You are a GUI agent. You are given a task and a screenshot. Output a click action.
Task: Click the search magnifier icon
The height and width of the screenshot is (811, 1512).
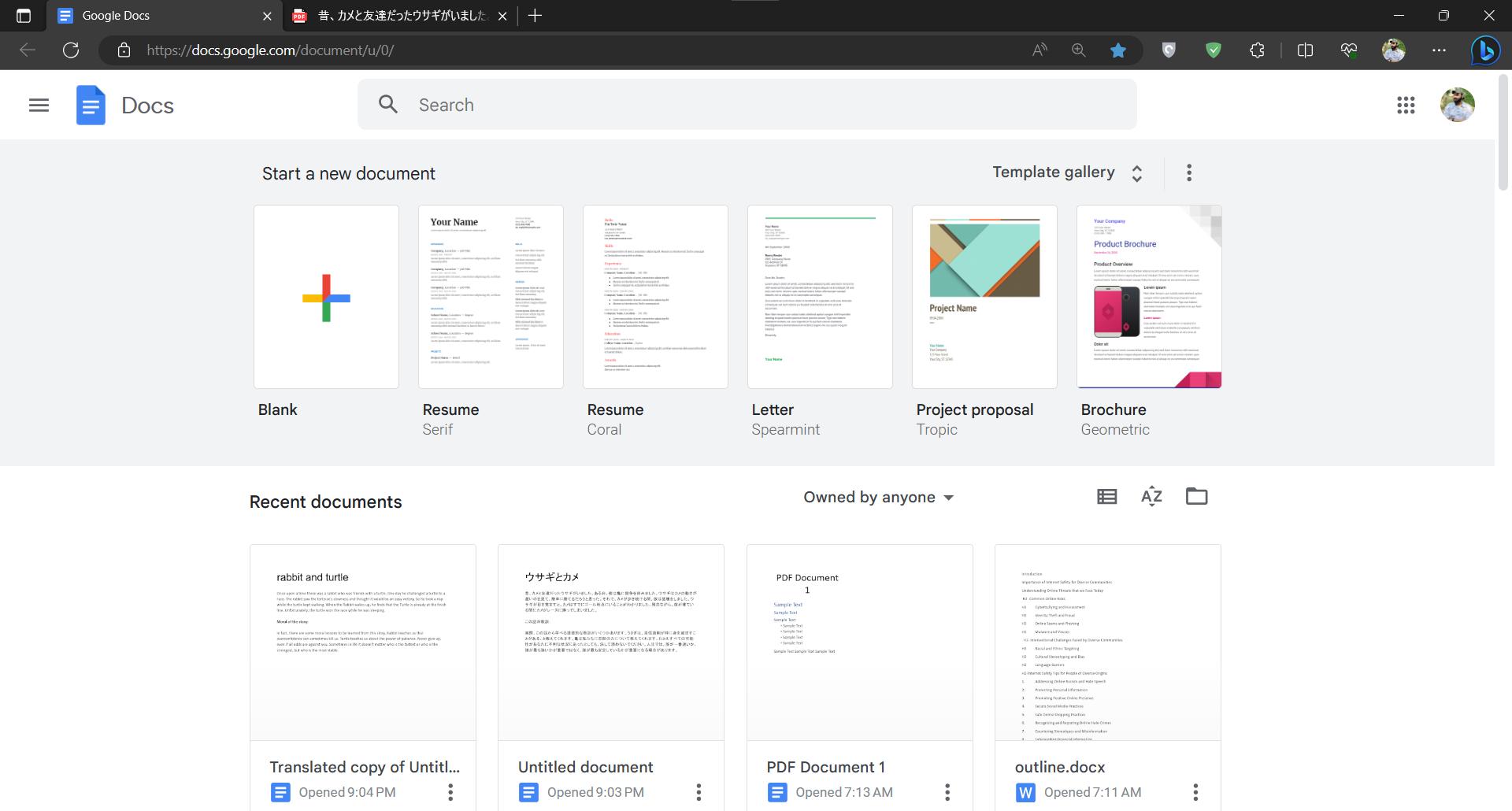387,104
